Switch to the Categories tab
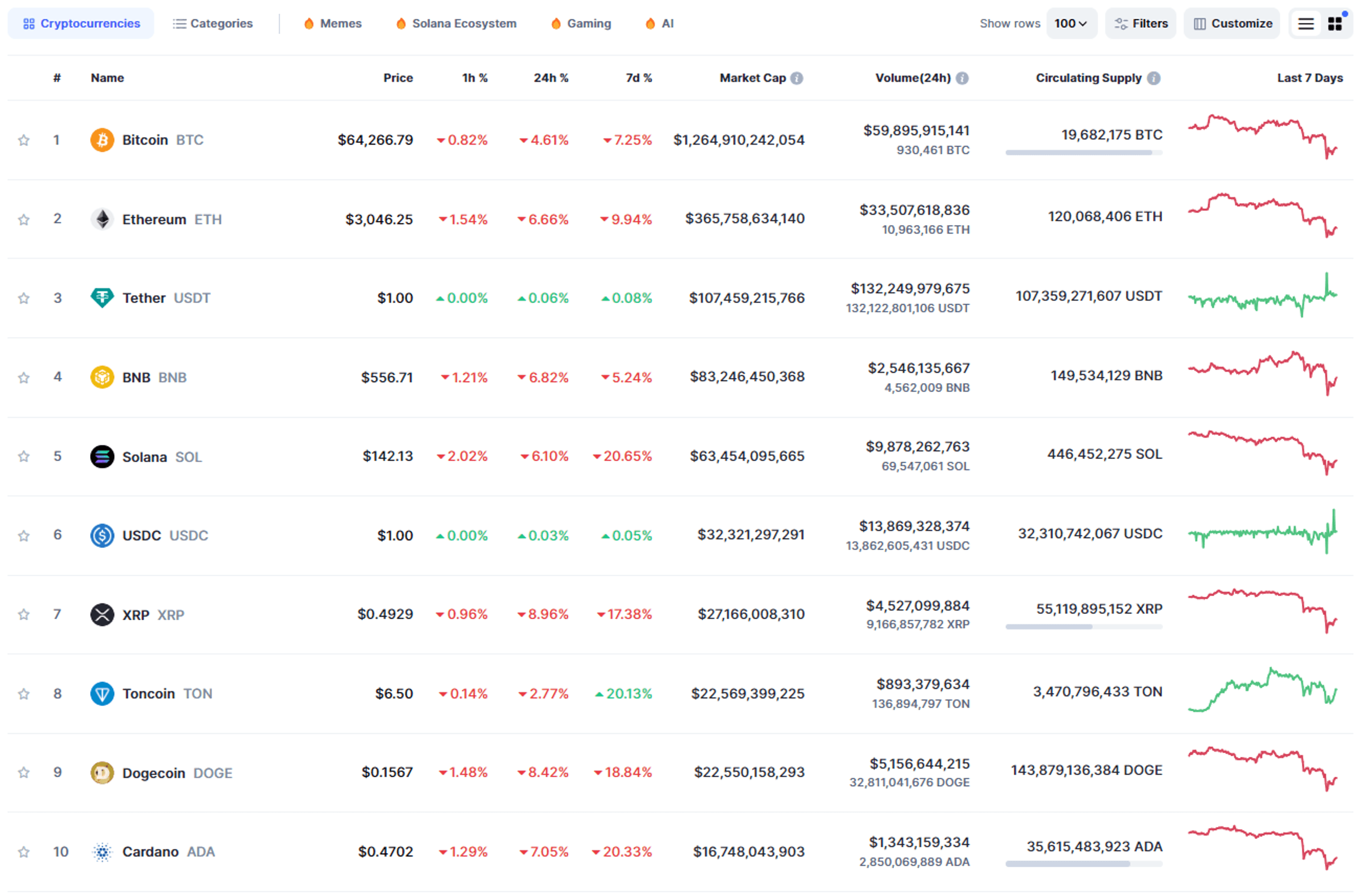This screenshot has height=894, width=1372. pos(214,24)
